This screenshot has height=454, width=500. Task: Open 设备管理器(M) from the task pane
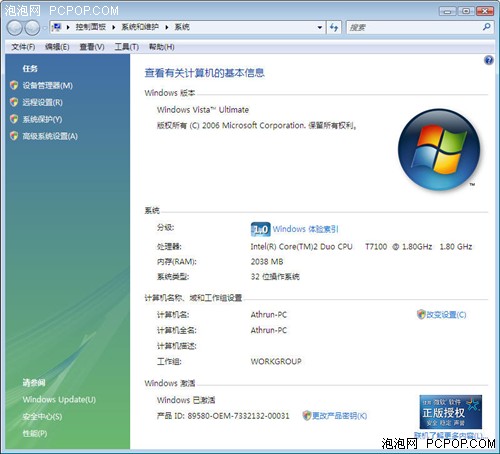pyautogui.click(x=47, y=86)
